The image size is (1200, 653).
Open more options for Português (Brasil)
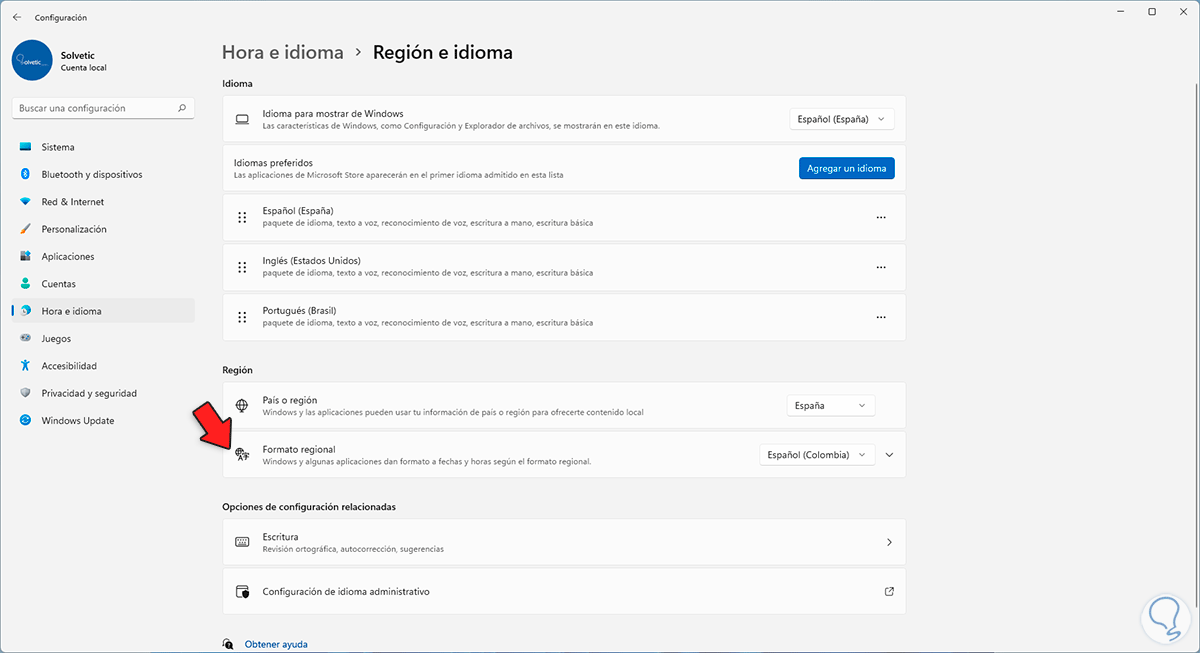click(881, 317)
